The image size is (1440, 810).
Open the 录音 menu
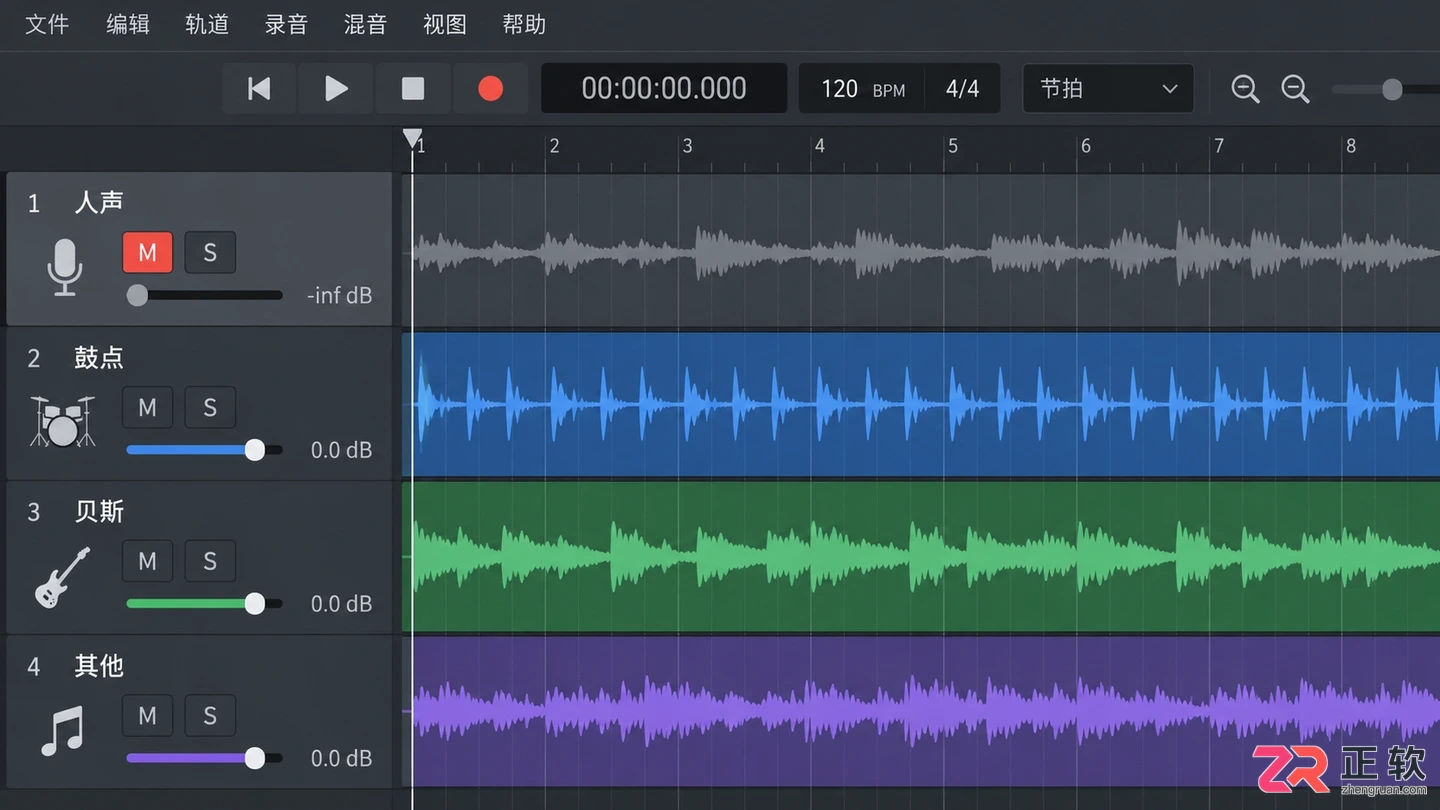(286, 24)
